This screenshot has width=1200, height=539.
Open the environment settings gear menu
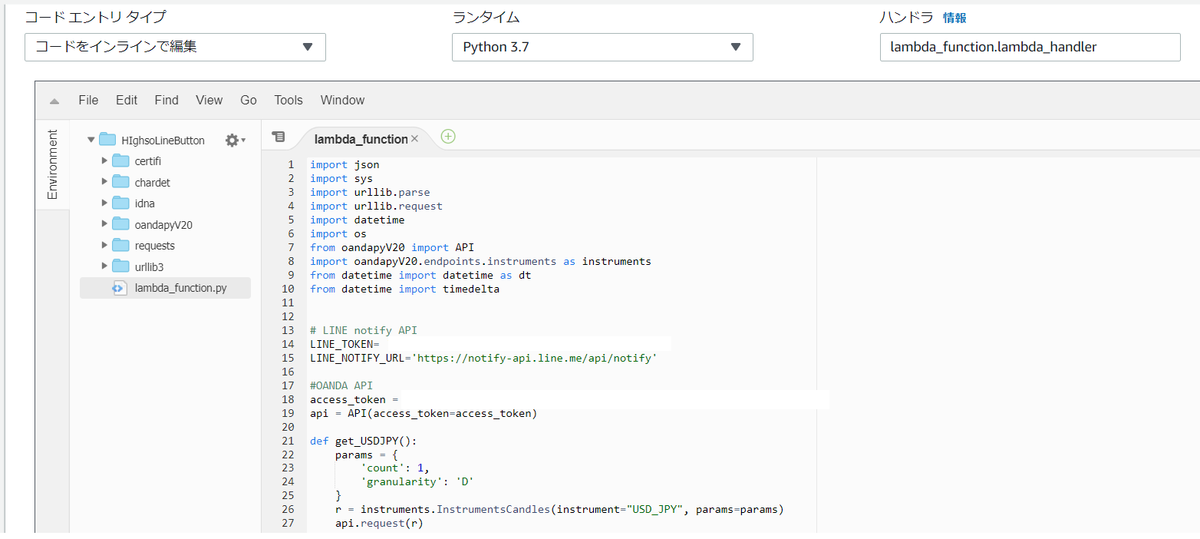click(235, 141)
